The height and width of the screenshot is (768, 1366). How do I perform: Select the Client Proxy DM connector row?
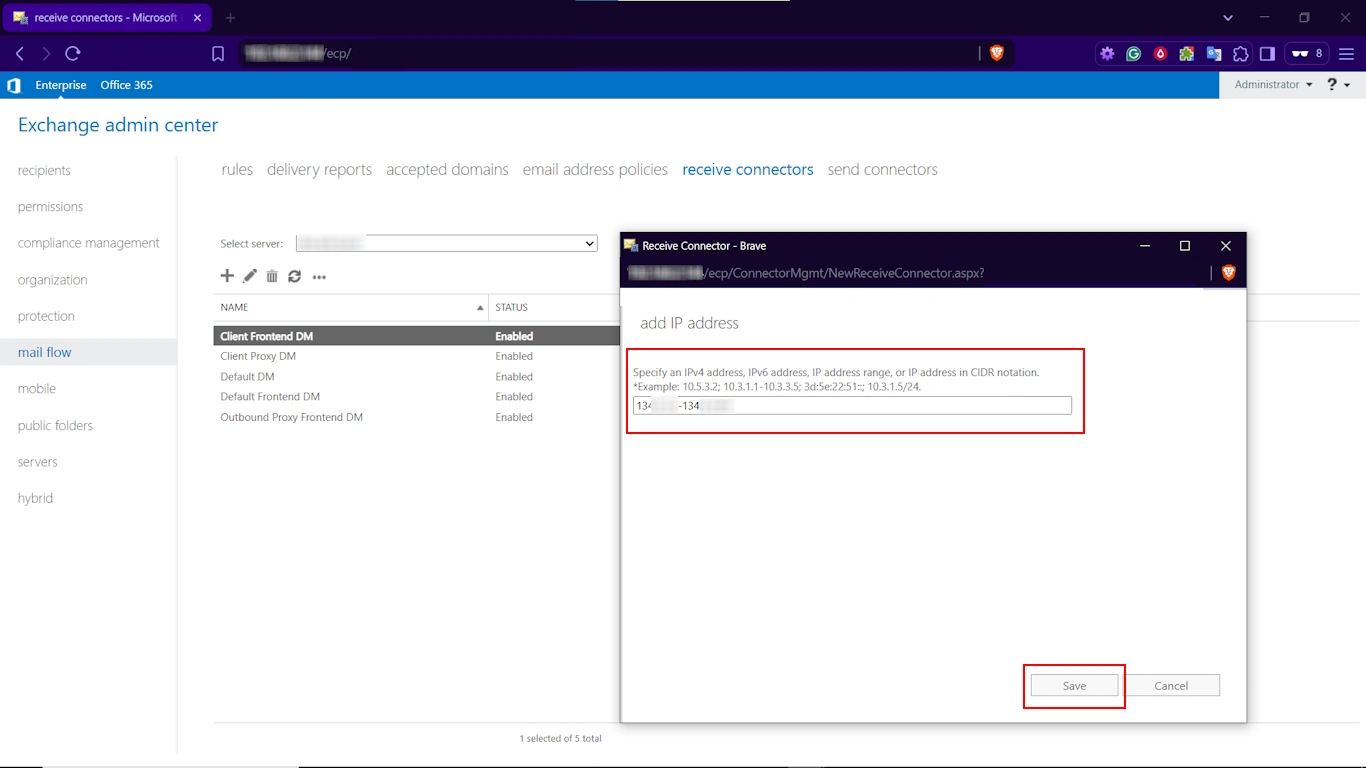click(417, 356)
